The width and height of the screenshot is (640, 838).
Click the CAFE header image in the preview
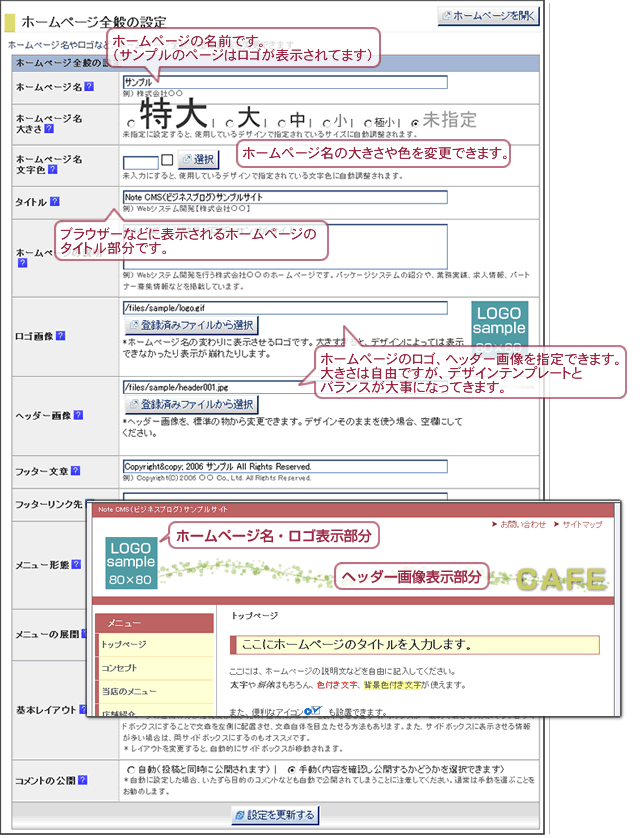[x=562, y=579]
